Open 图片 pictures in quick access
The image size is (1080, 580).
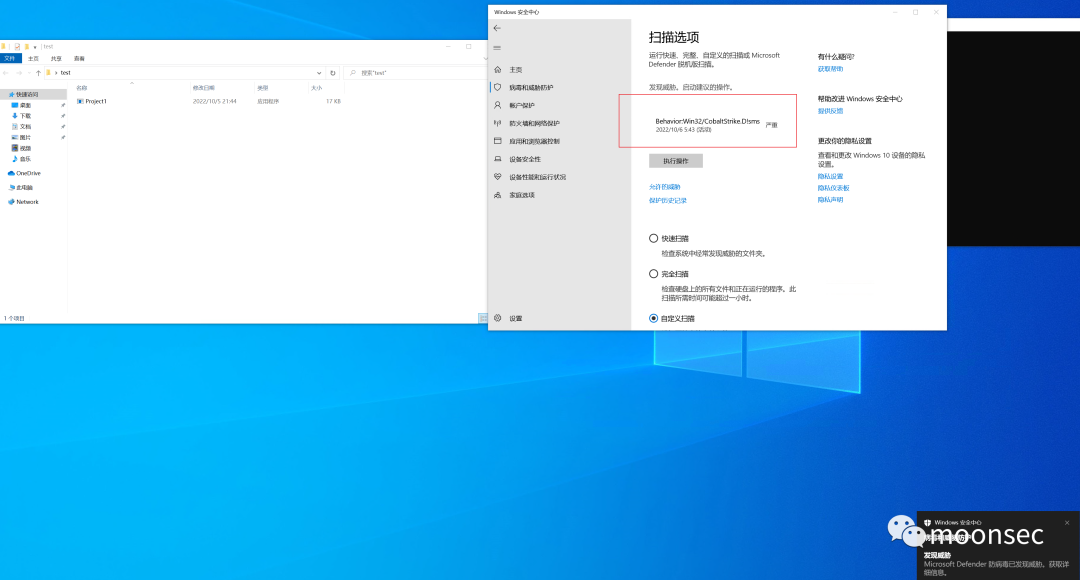[x=25, y=137]
